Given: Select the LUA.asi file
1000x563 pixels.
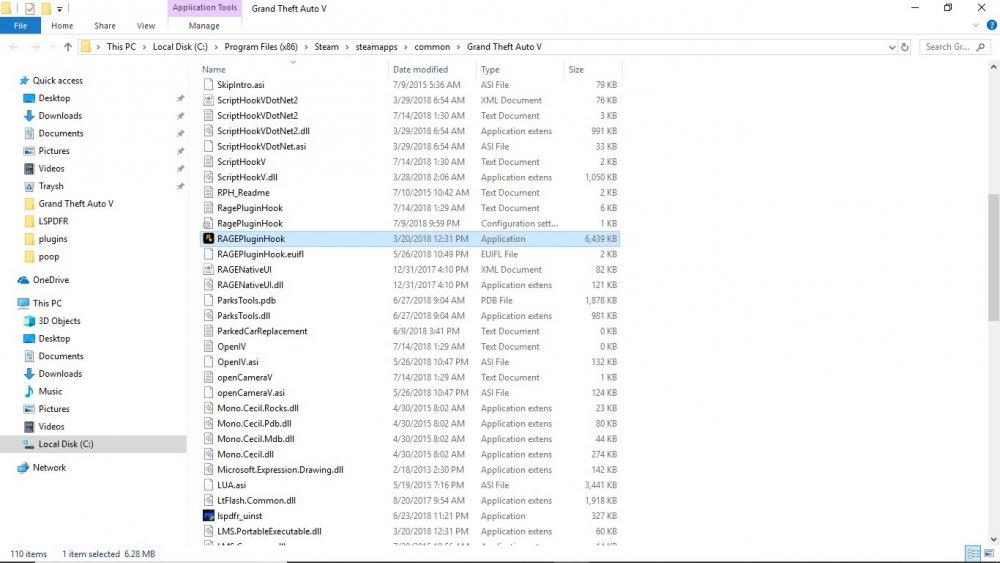Looking at the screenshot, I should click(x=232, y=485).
